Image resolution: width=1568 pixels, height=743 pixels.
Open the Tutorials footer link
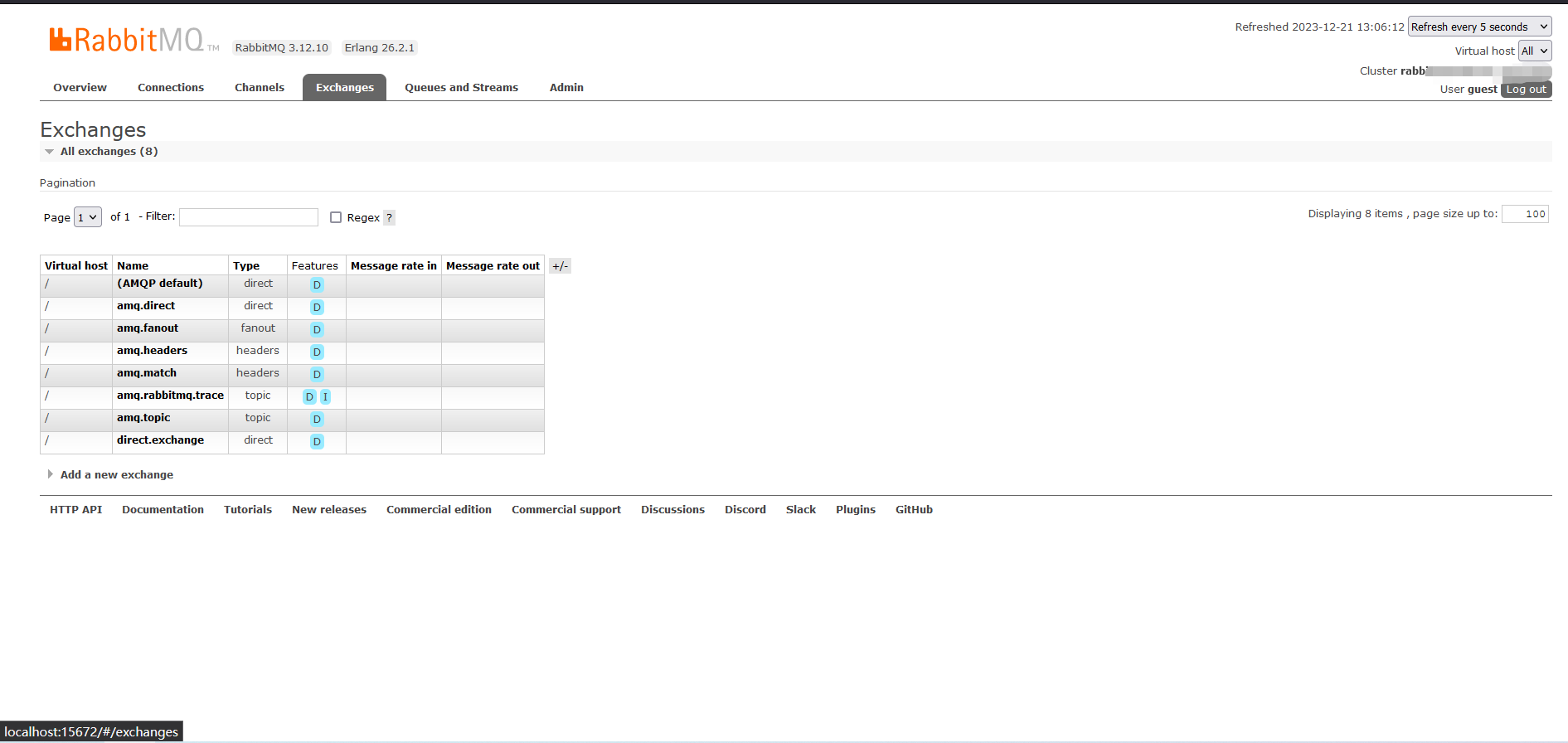tap(248, 510)
